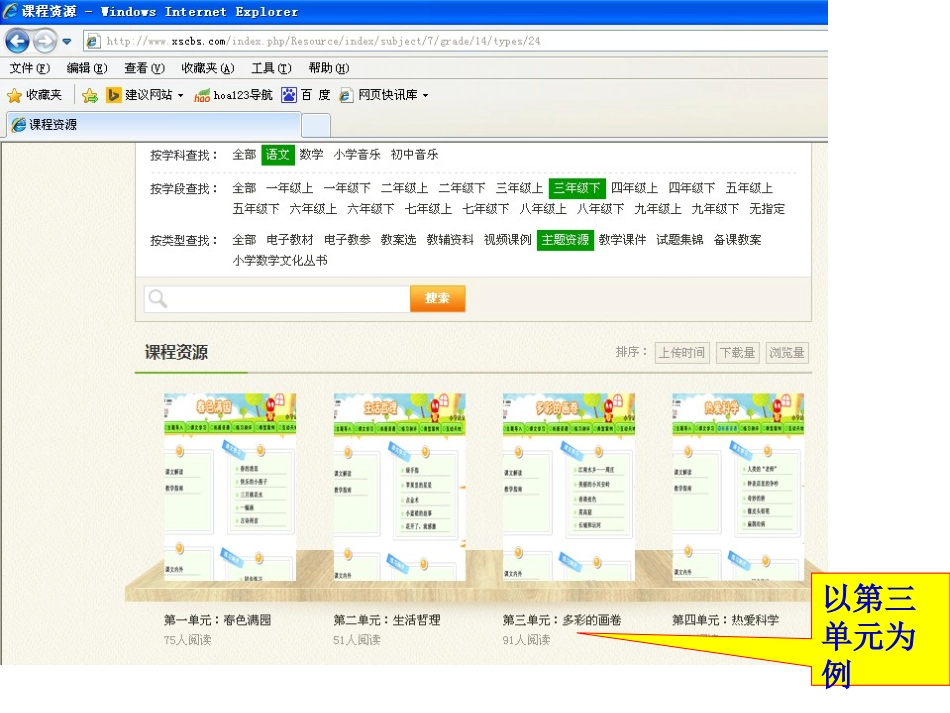Image resolution: width=950 pixels, height=713 pixels.
Task: Select 七年级上 grade filter
Action: click(x=428, y=209)
